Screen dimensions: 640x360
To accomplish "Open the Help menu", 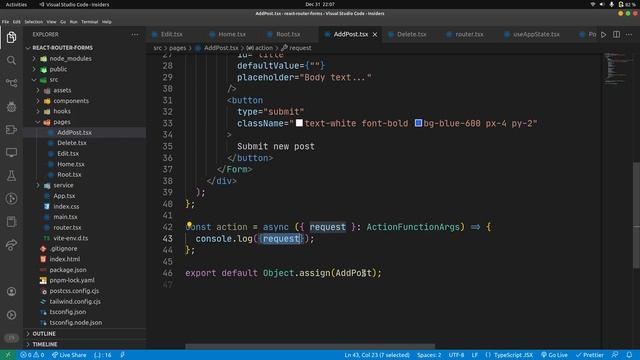I will (x=107, y=22).
